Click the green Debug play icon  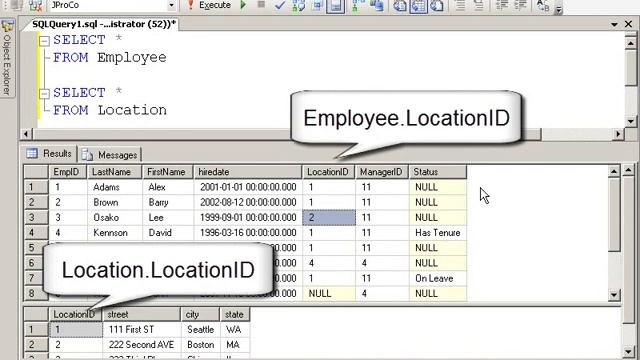pyautogui.click(x=243, y=5)
